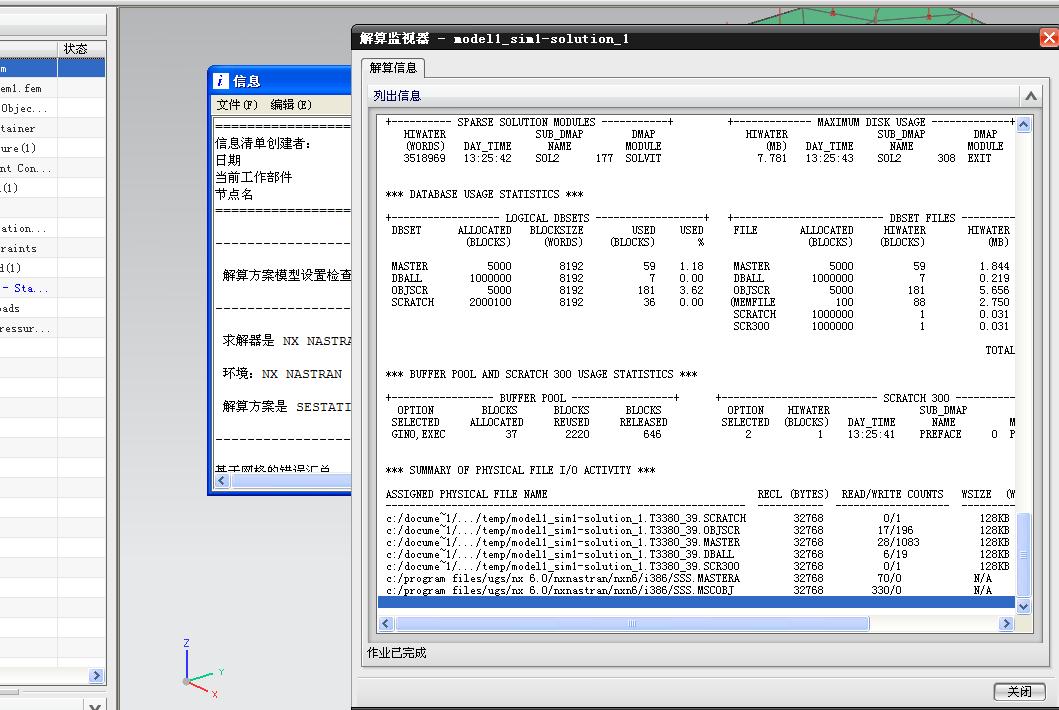Viewport: 1059px width, 710px height.
Task: Click the right scroll arrow at the navigator's bottom
Action: point(96,676)
